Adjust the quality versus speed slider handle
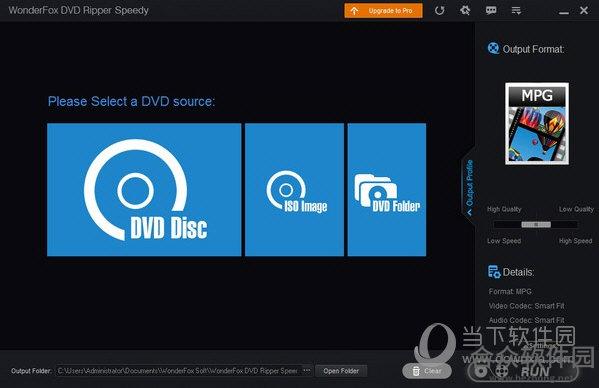The height and width of the screenshot is (388, 599). click(536, 225)
